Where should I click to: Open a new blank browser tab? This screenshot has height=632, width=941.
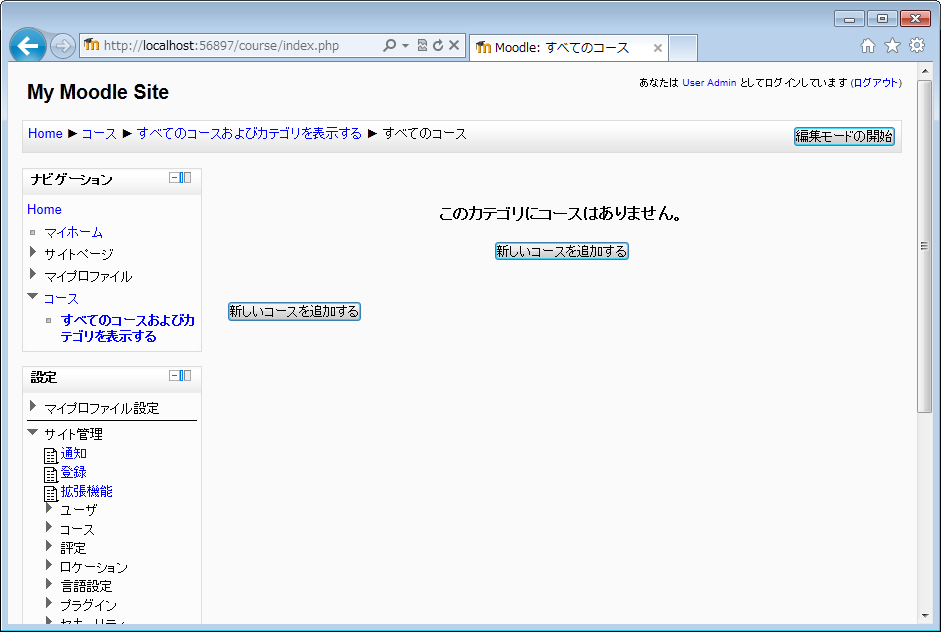(683, 47)
